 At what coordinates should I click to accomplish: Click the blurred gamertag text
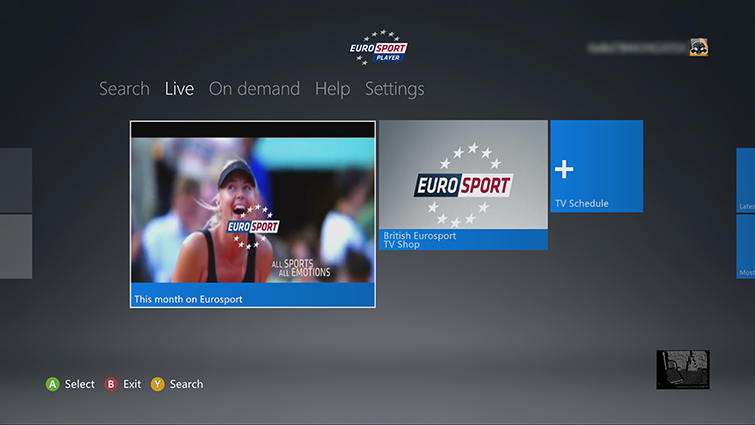point(638,48)
